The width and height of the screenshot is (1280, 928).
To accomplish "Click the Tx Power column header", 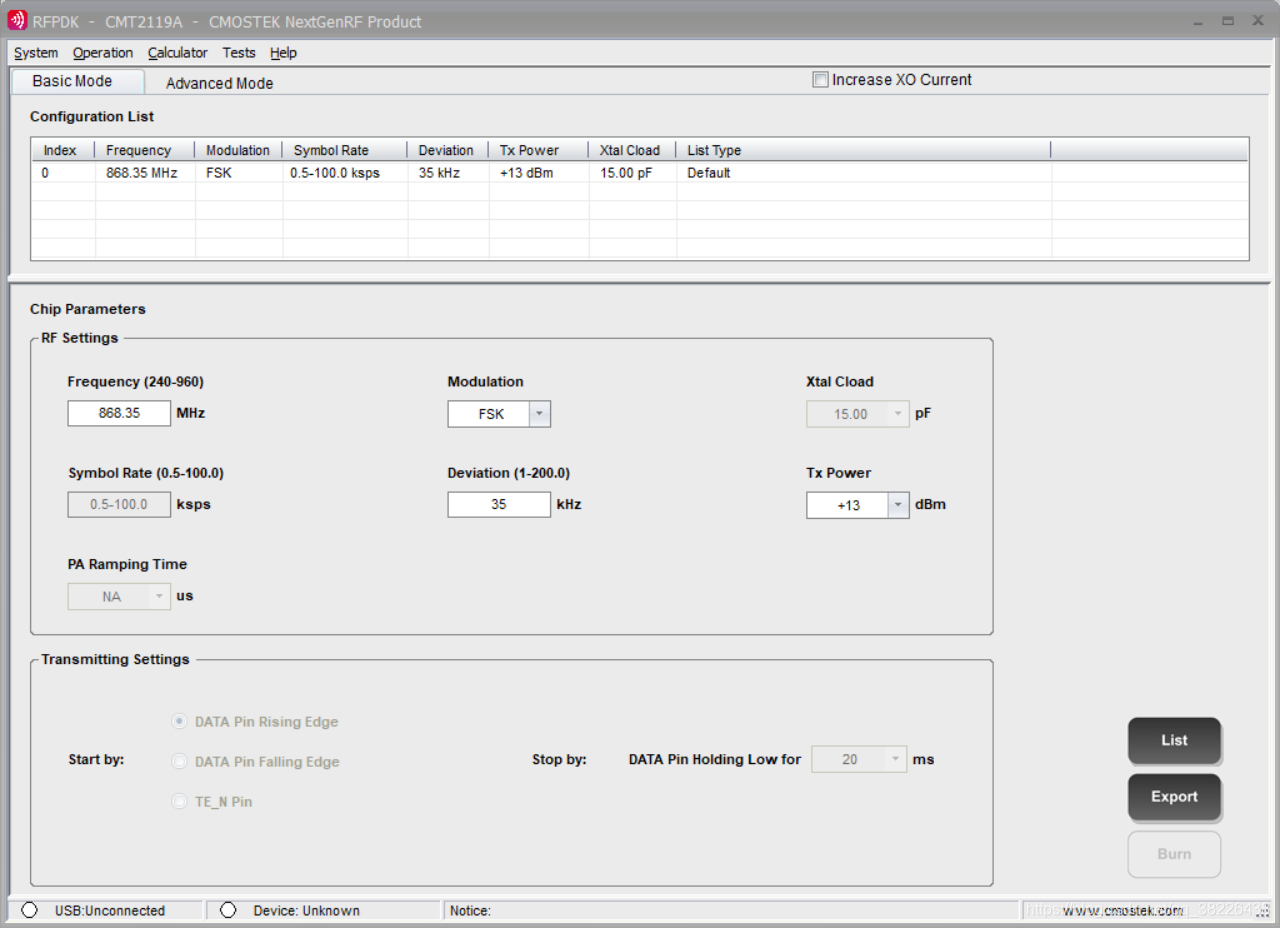I will [x=539, y=150].
